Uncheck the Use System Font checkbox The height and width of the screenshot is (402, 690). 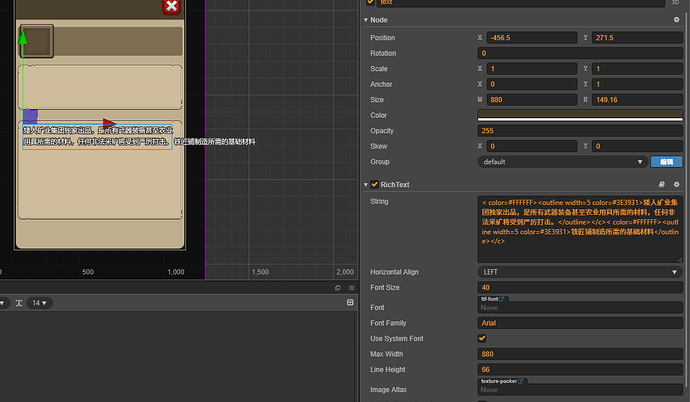483,338
